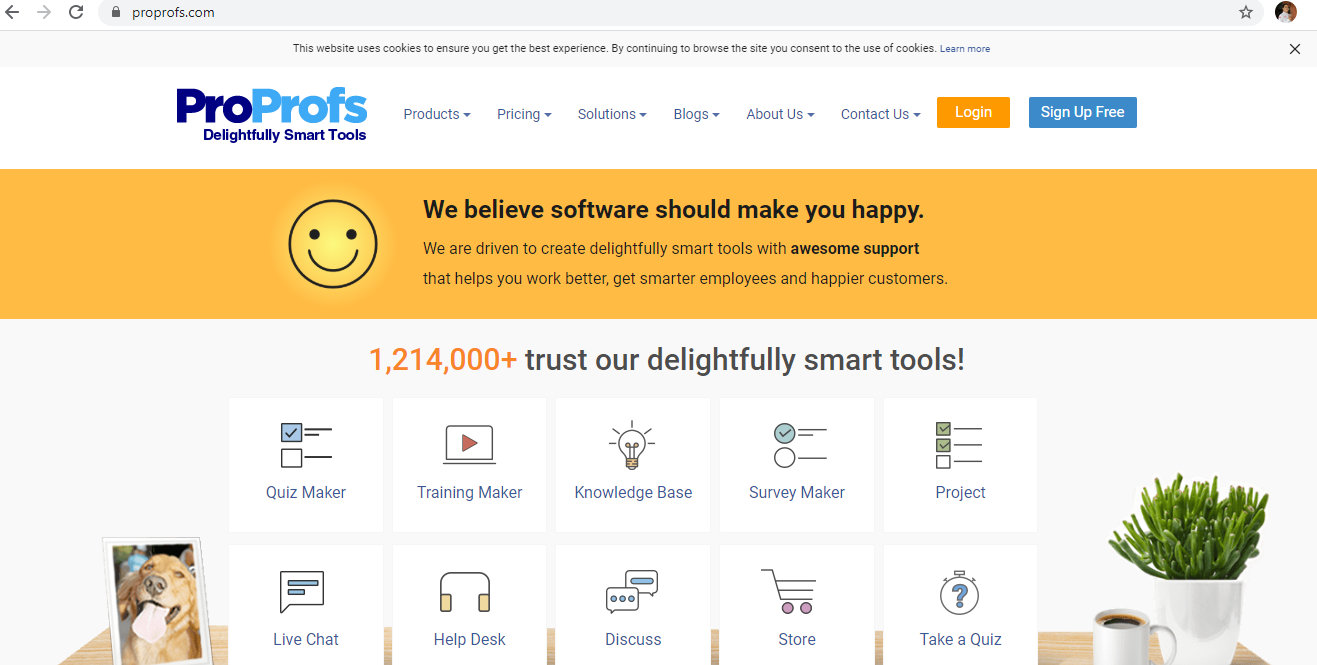The width and height of the screenshot is (1317, 665).
Task: Open the Discuss label
Action: point(633,639)
